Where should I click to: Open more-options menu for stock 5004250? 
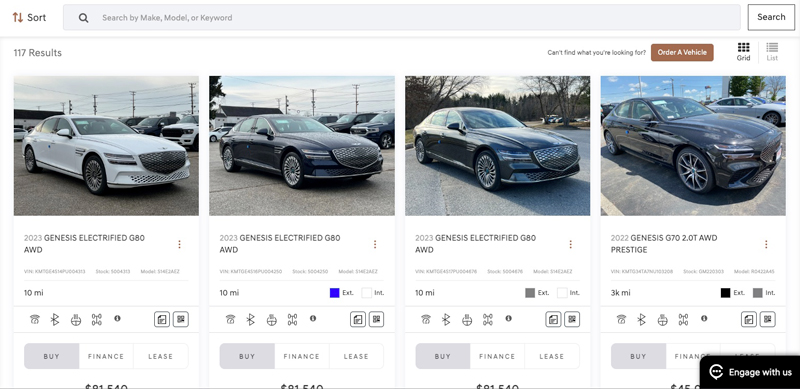[x=375, y=244]
